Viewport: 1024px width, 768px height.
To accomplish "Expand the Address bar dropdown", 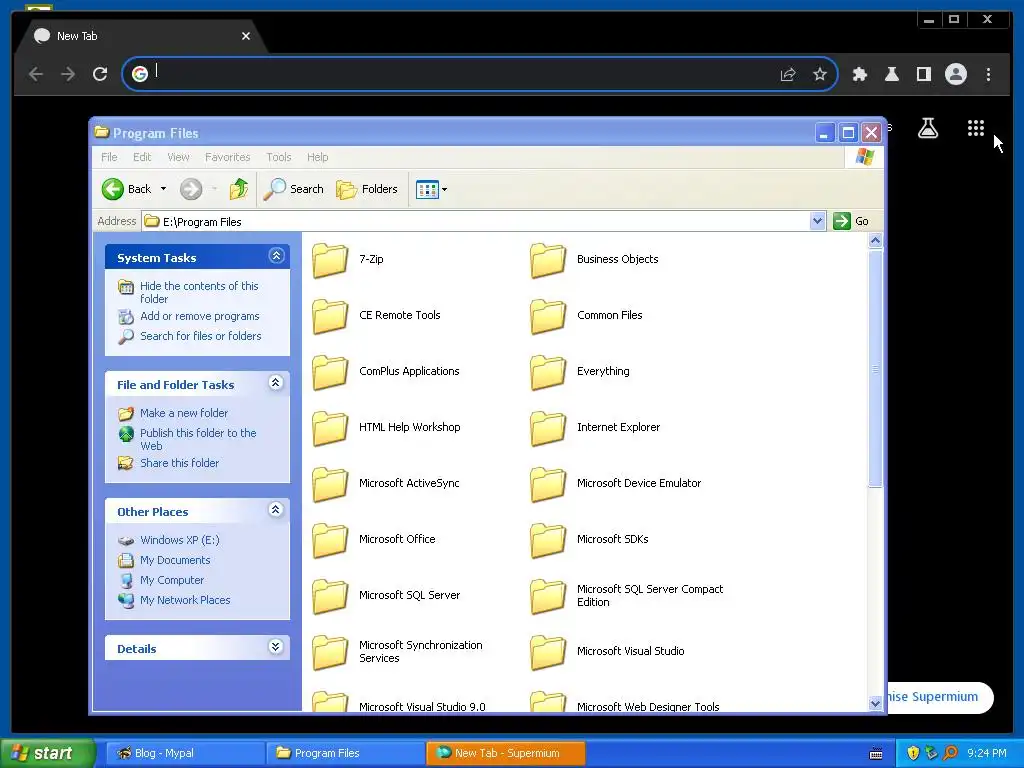I will point(818,221).
